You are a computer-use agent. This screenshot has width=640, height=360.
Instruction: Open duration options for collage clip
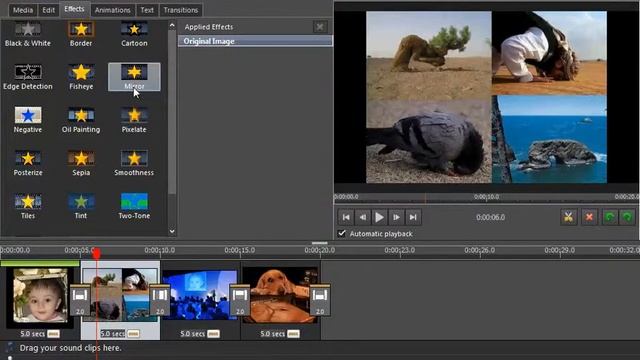click(133, 334)
